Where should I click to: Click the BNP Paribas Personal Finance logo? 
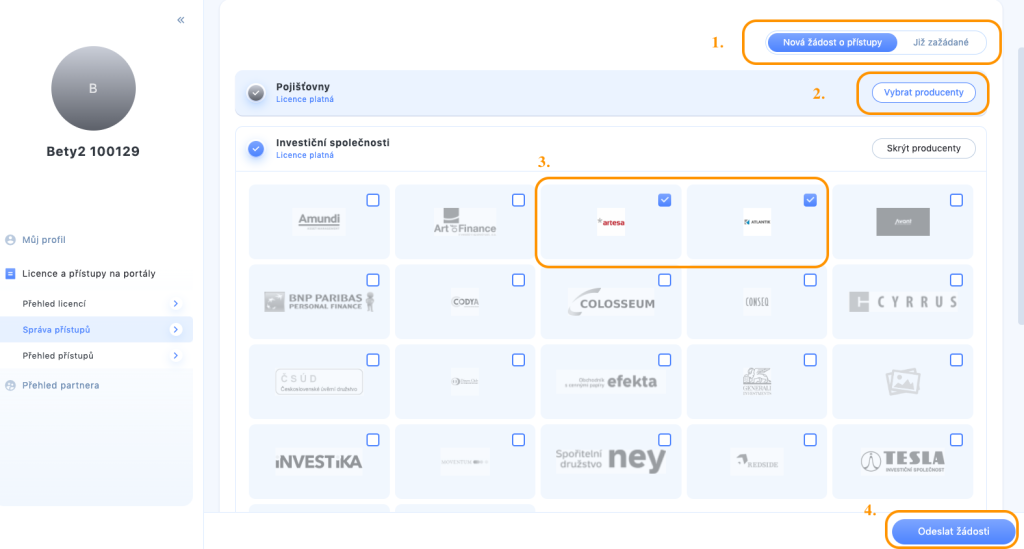tap(319, 302)
